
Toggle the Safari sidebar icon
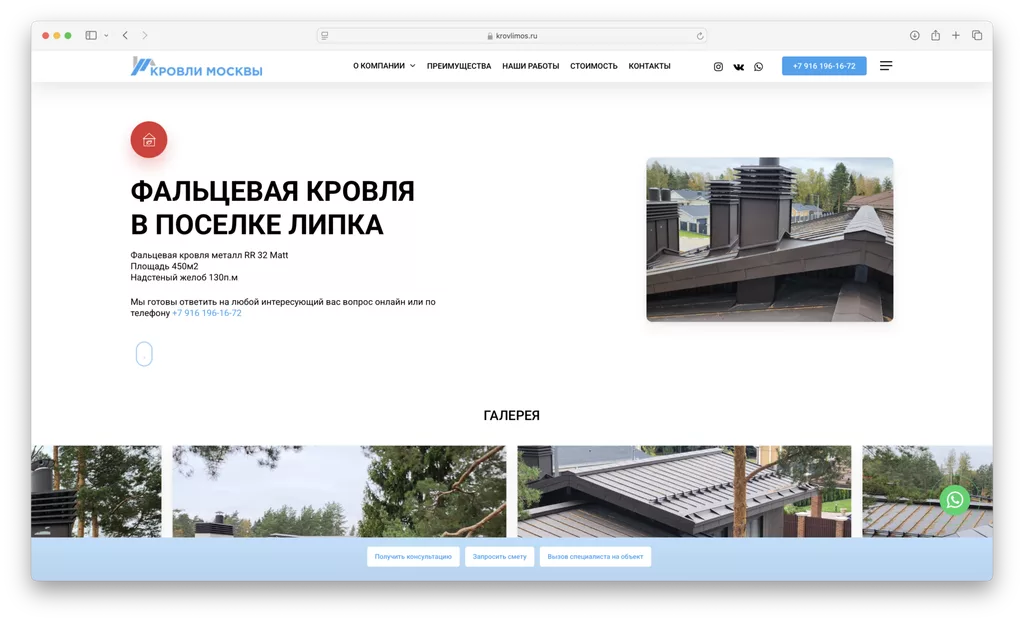[x=91, y=35]
